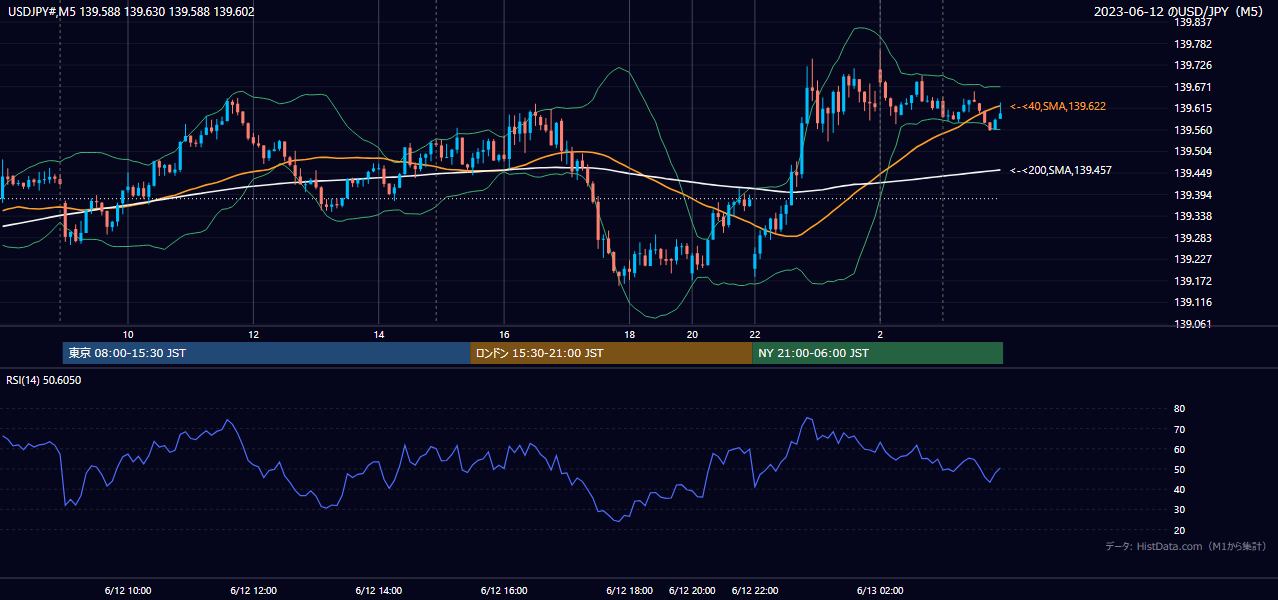Click the 139.615 price axis label
1278x600 pixels.
point(1193,108)
